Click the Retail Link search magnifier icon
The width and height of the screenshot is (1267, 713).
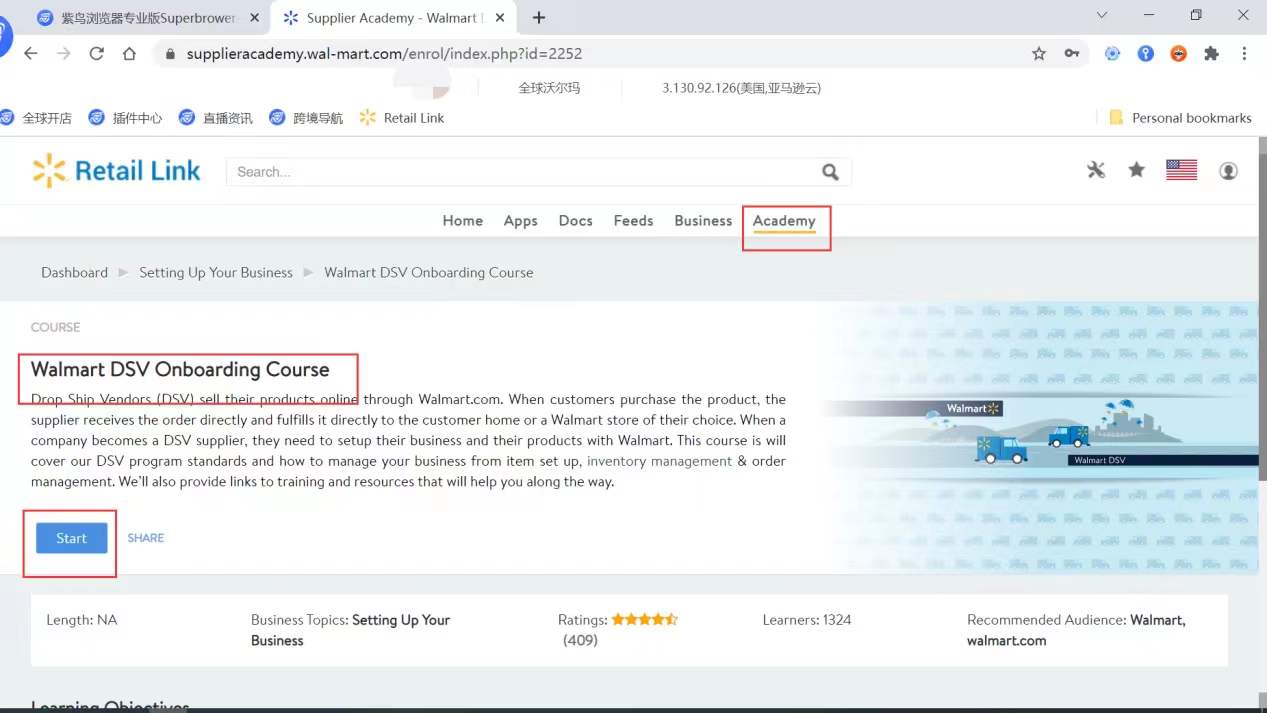(x=830, y=172)
